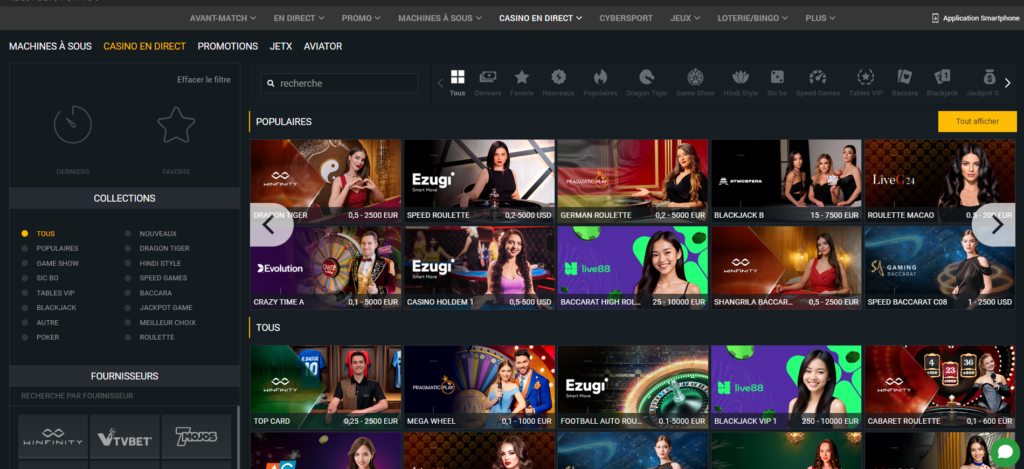Go to the Promotions tab
The width and height of the screenshot is (1024, 469).
tap(227, 46)
